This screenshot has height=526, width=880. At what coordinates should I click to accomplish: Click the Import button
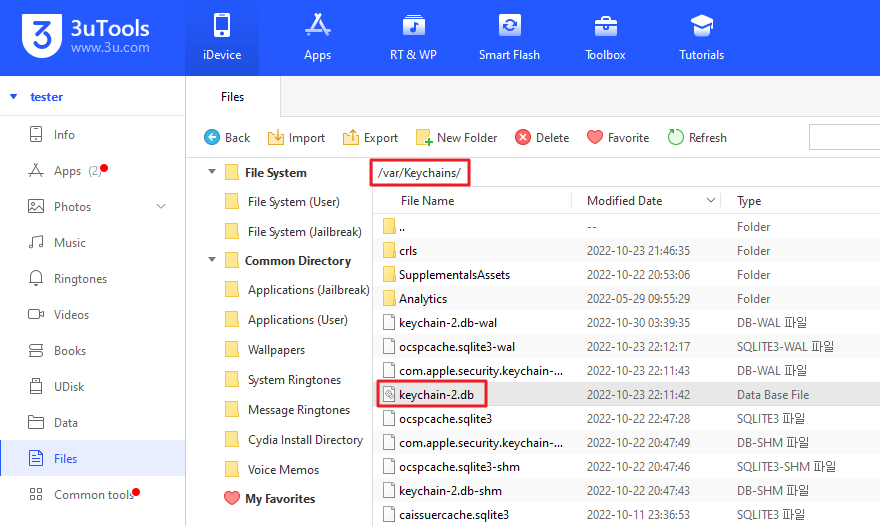296,138
